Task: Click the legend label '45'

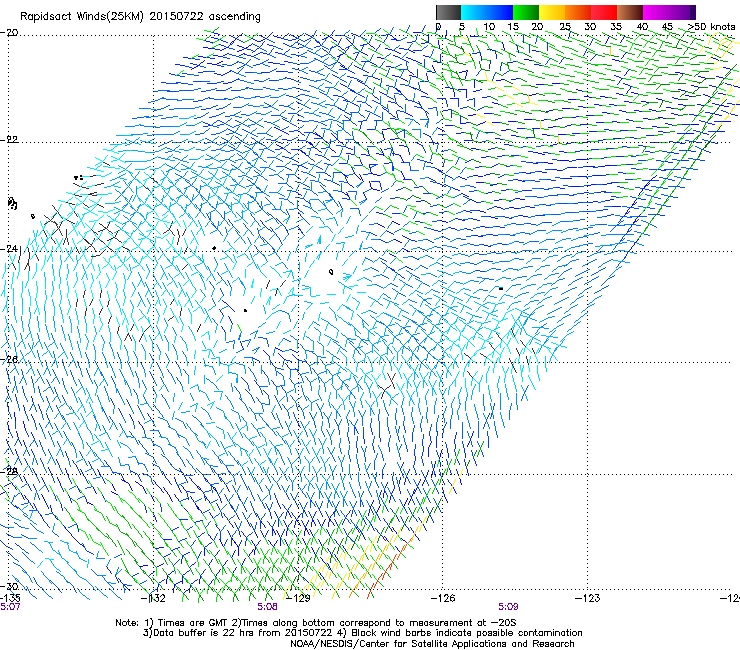Action: (x=667, y=27)
